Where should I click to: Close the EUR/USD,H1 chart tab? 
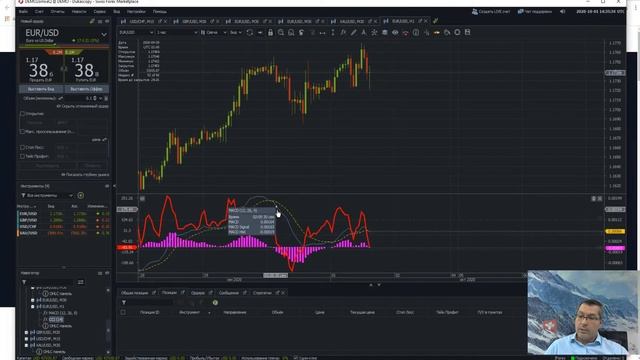point(426,21)
